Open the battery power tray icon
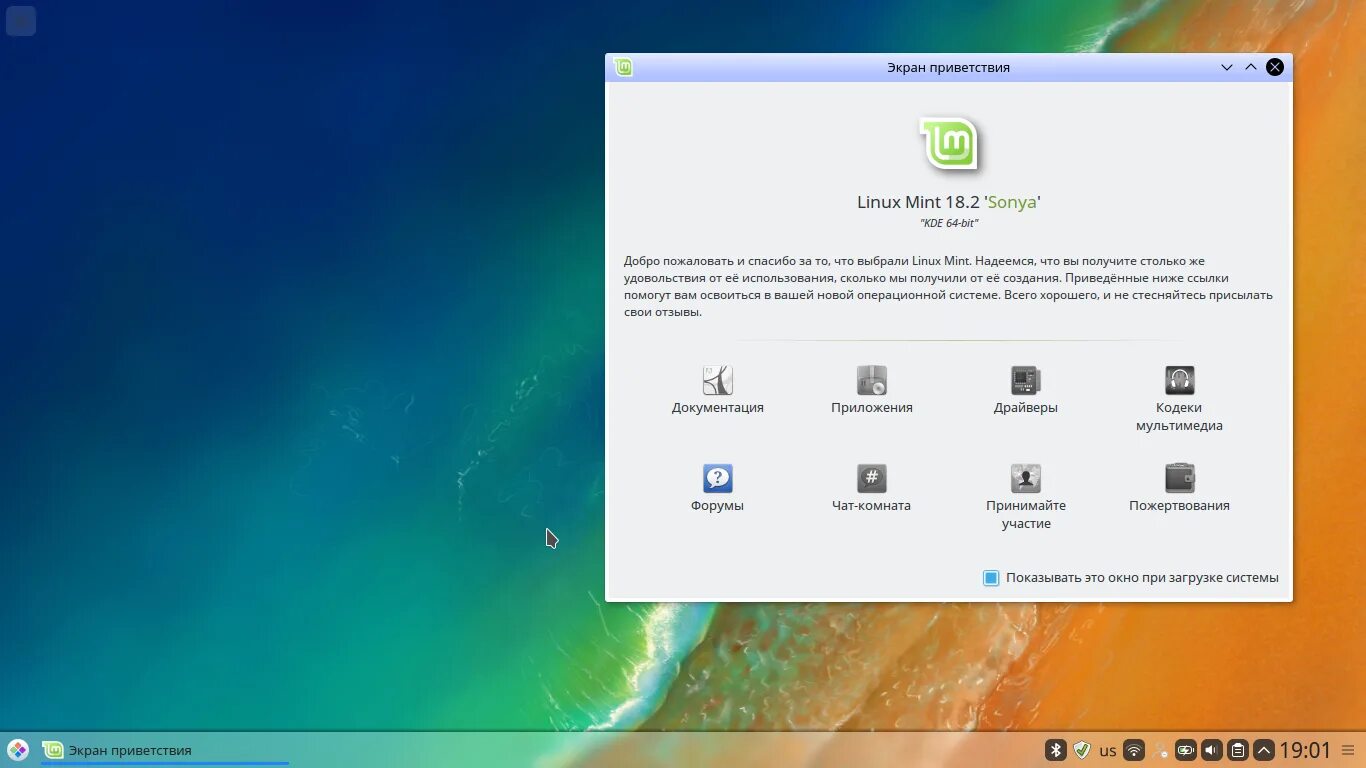This screenshot has width=1366, height=768. coord(1186,750)
